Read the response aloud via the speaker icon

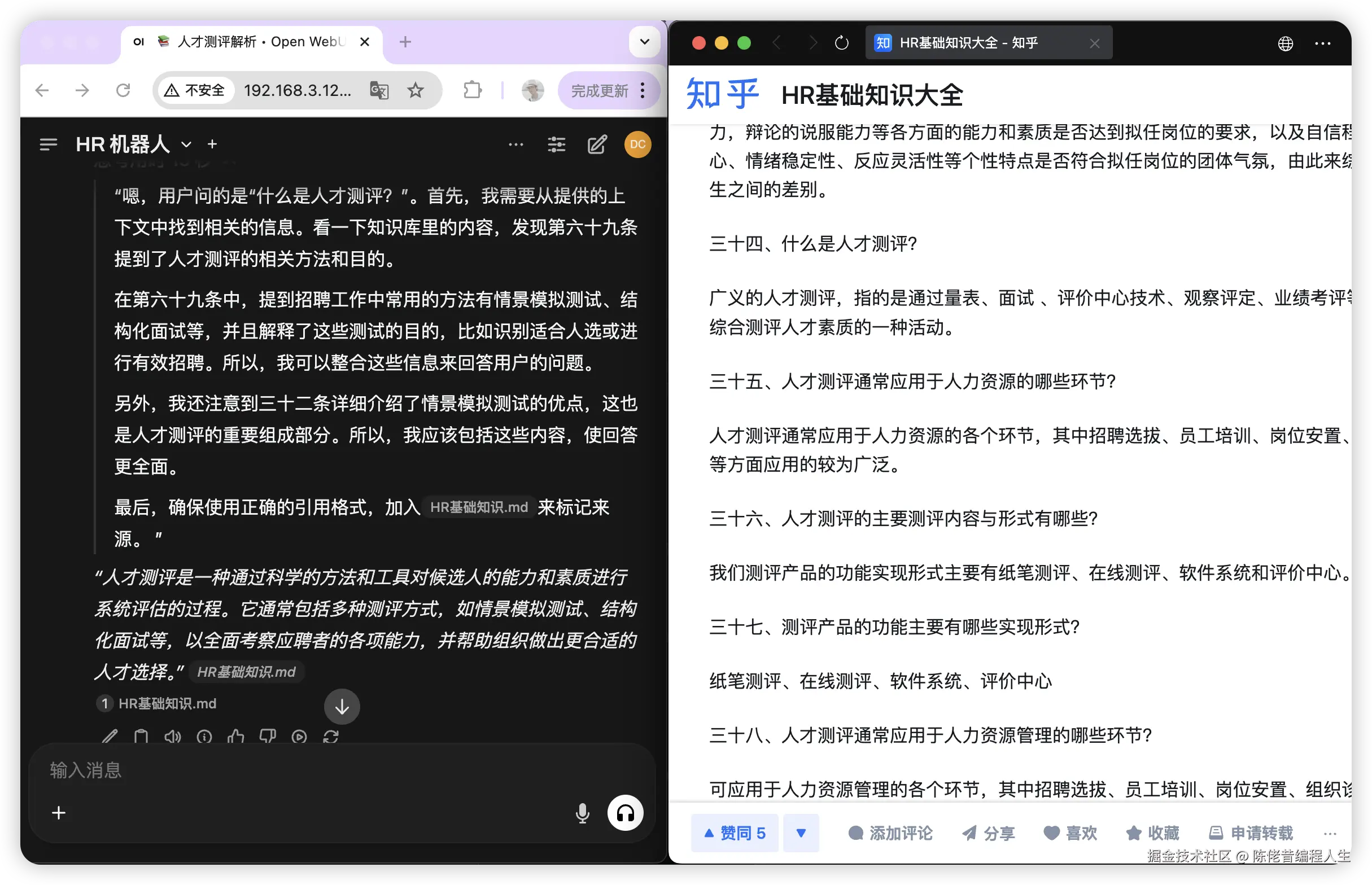click(x=173, y=737)
